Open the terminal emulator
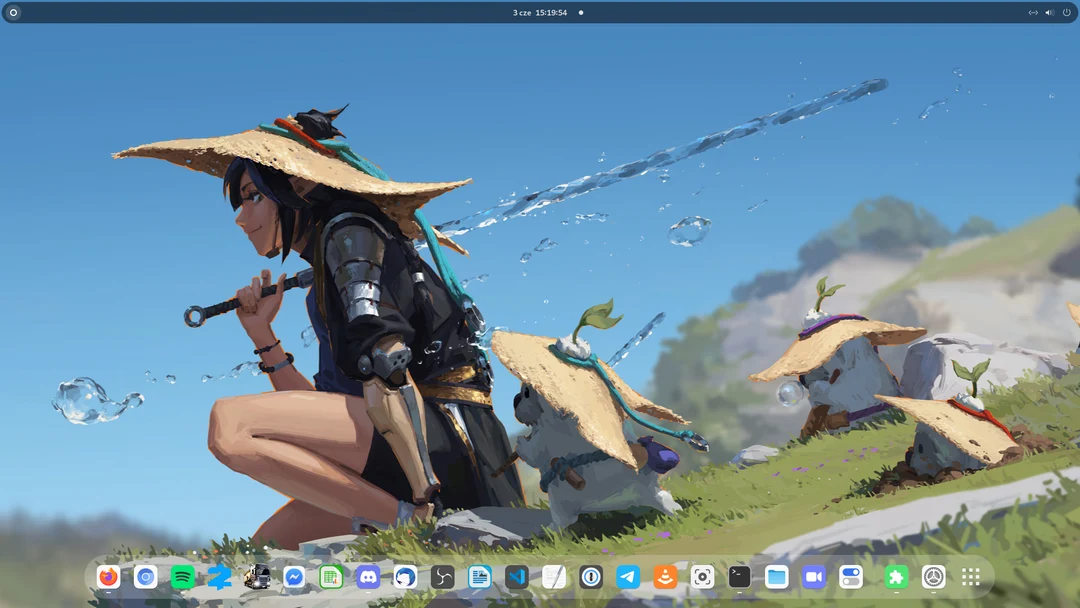Viewport: 1080px width, 608px height. click(738, 577)
